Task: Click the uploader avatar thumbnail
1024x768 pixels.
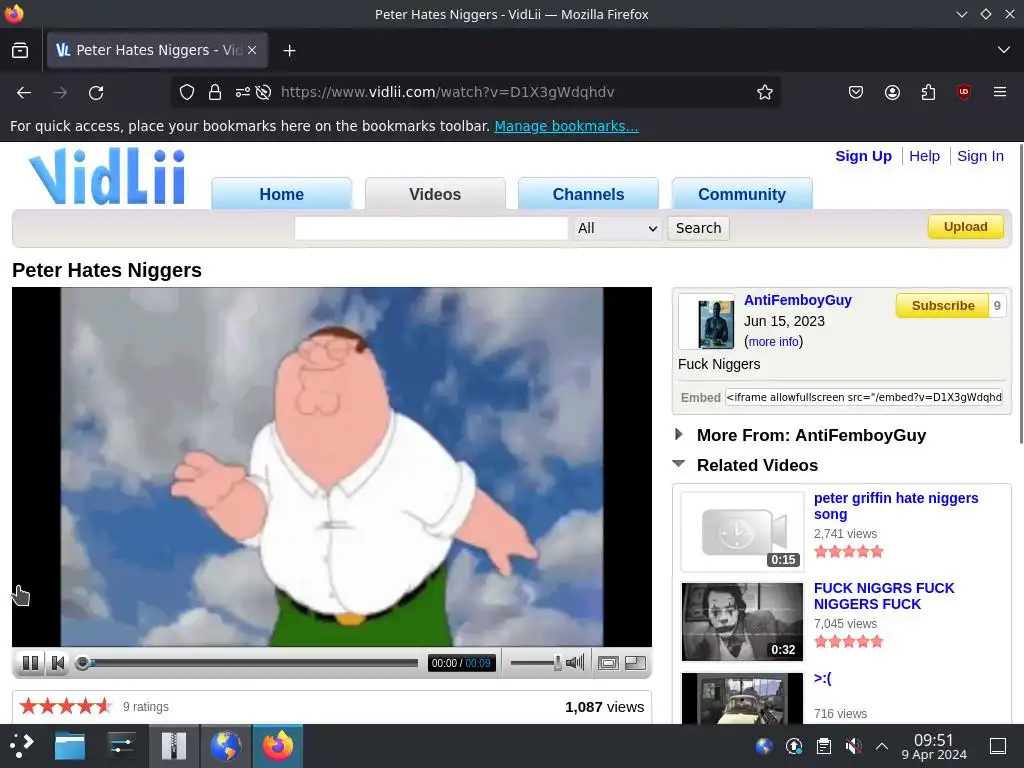Action: pyautogui.click(x=707, y=321)
